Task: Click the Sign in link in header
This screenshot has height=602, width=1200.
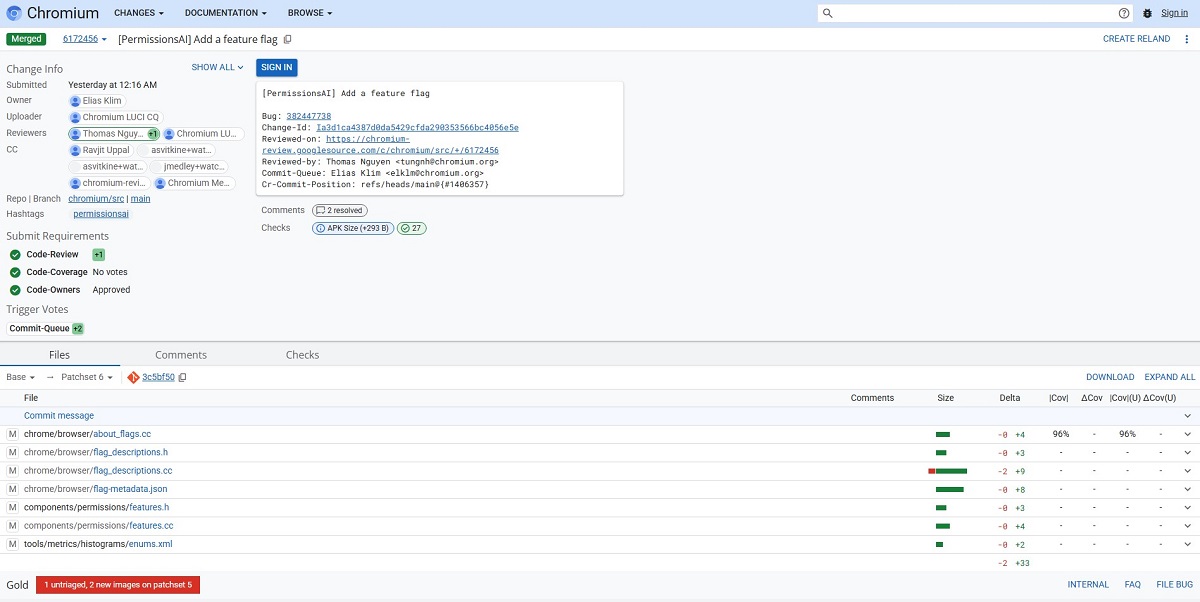Action: pyautogui.click(x=1174, y=13)
